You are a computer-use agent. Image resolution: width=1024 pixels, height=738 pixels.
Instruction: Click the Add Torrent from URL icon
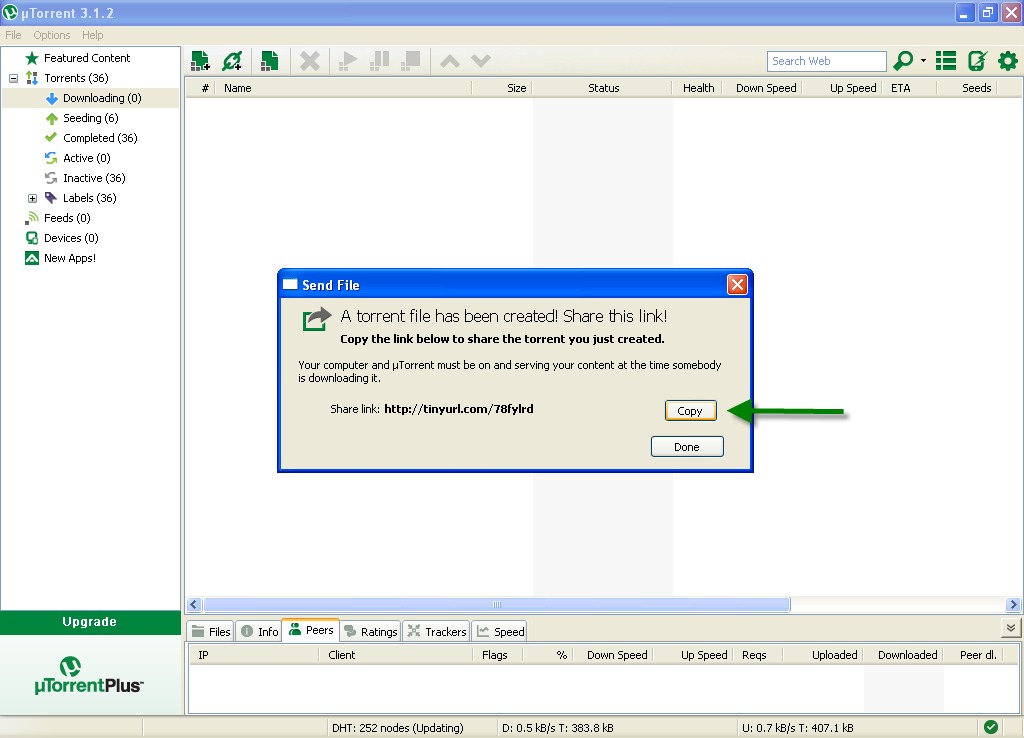tap(232, 61)
